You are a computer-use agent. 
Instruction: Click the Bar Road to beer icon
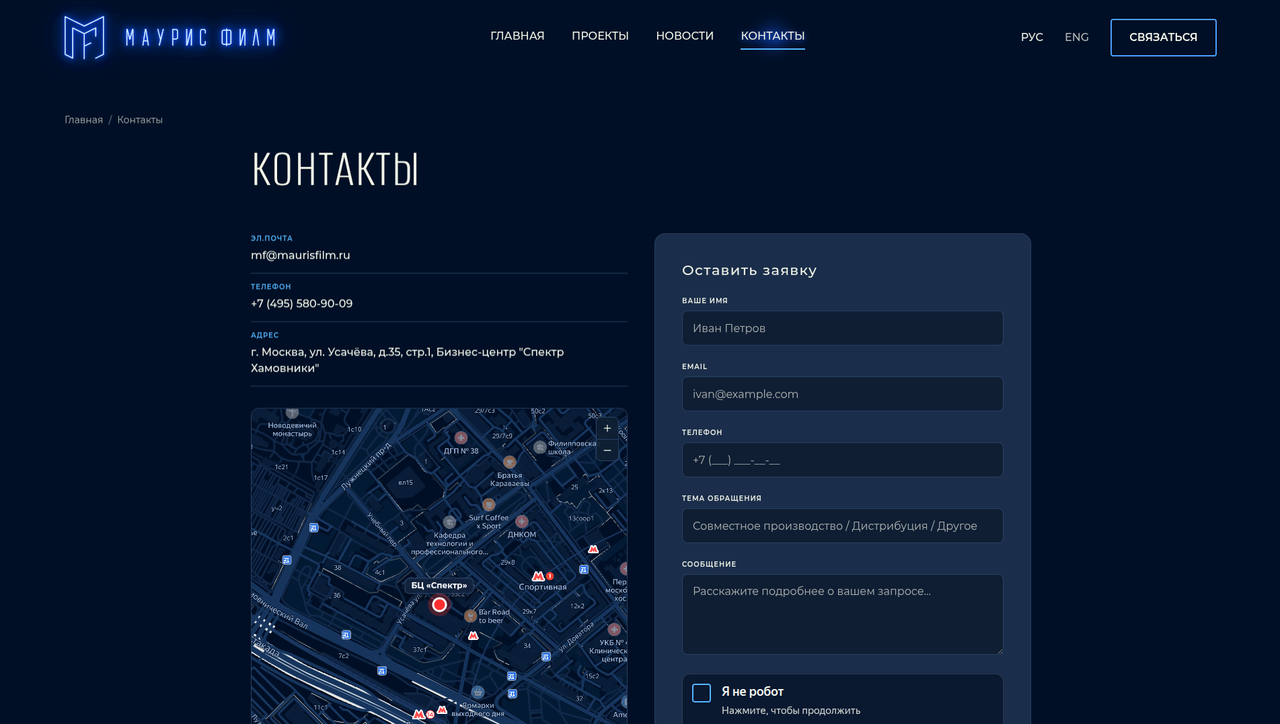pos(470,616)
